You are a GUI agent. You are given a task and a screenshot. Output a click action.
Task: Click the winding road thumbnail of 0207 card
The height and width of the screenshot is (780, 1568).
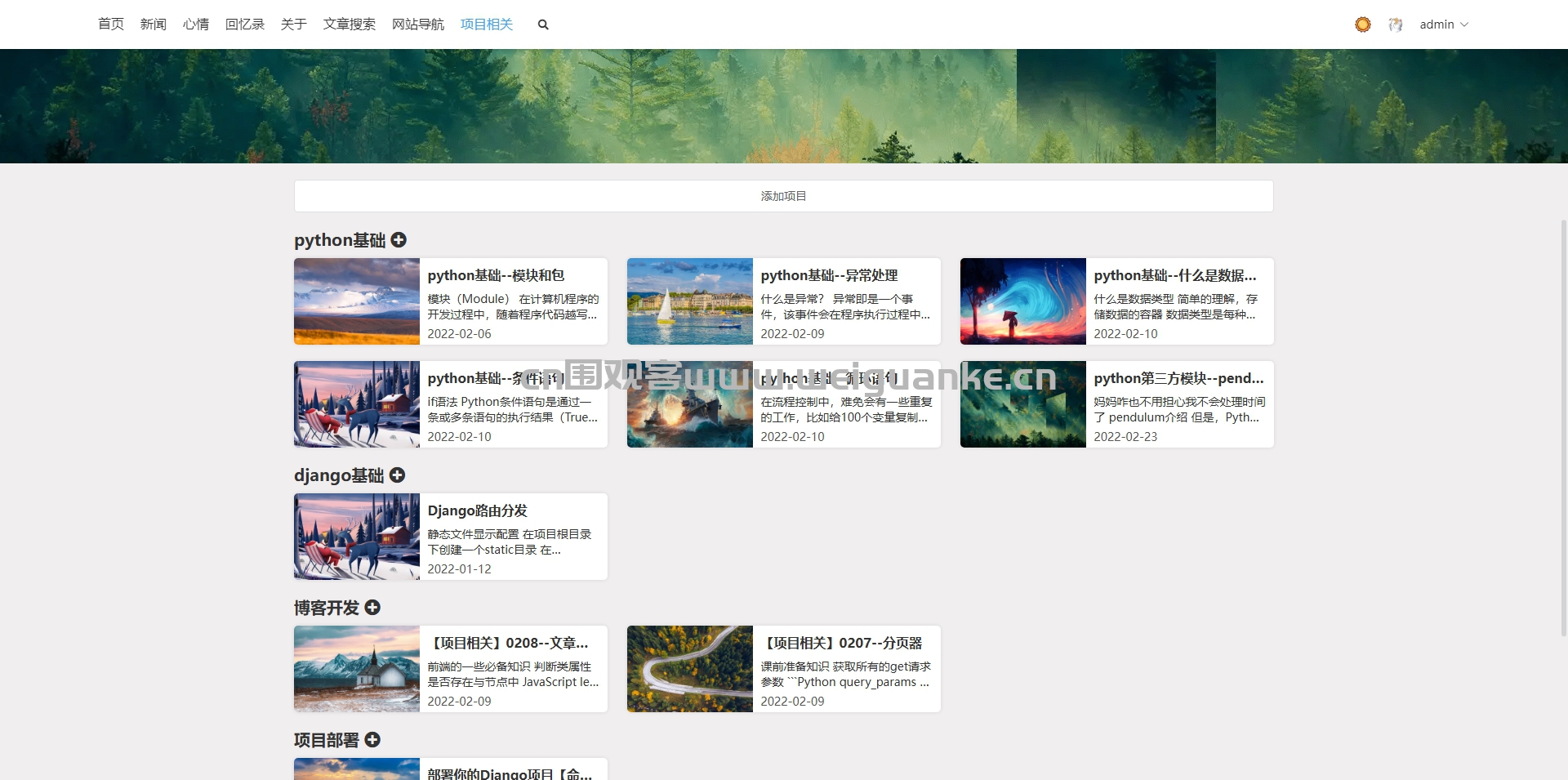click(690, 669)
